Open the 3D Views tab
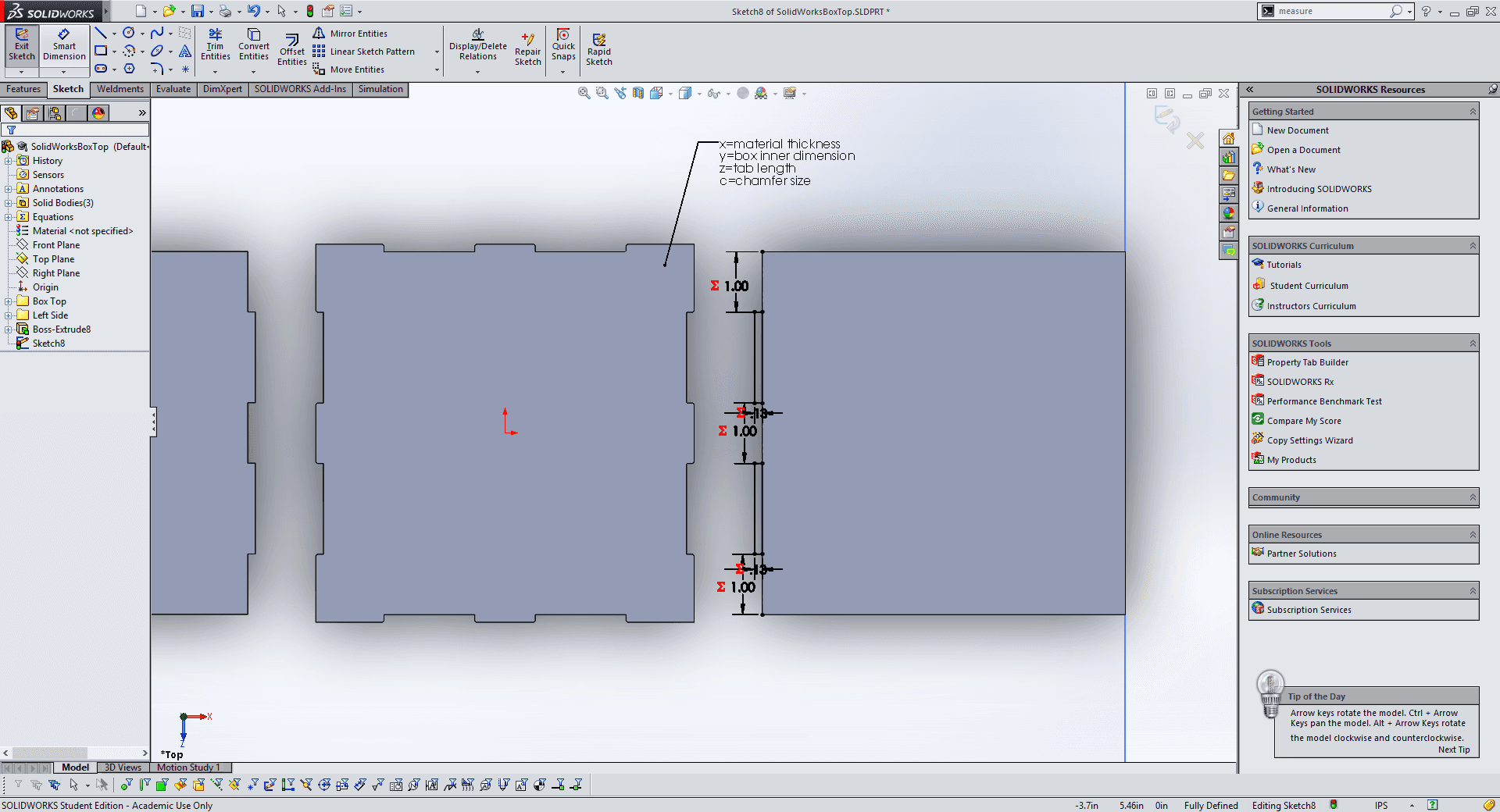1500x812 pixels. click(123, 767)
